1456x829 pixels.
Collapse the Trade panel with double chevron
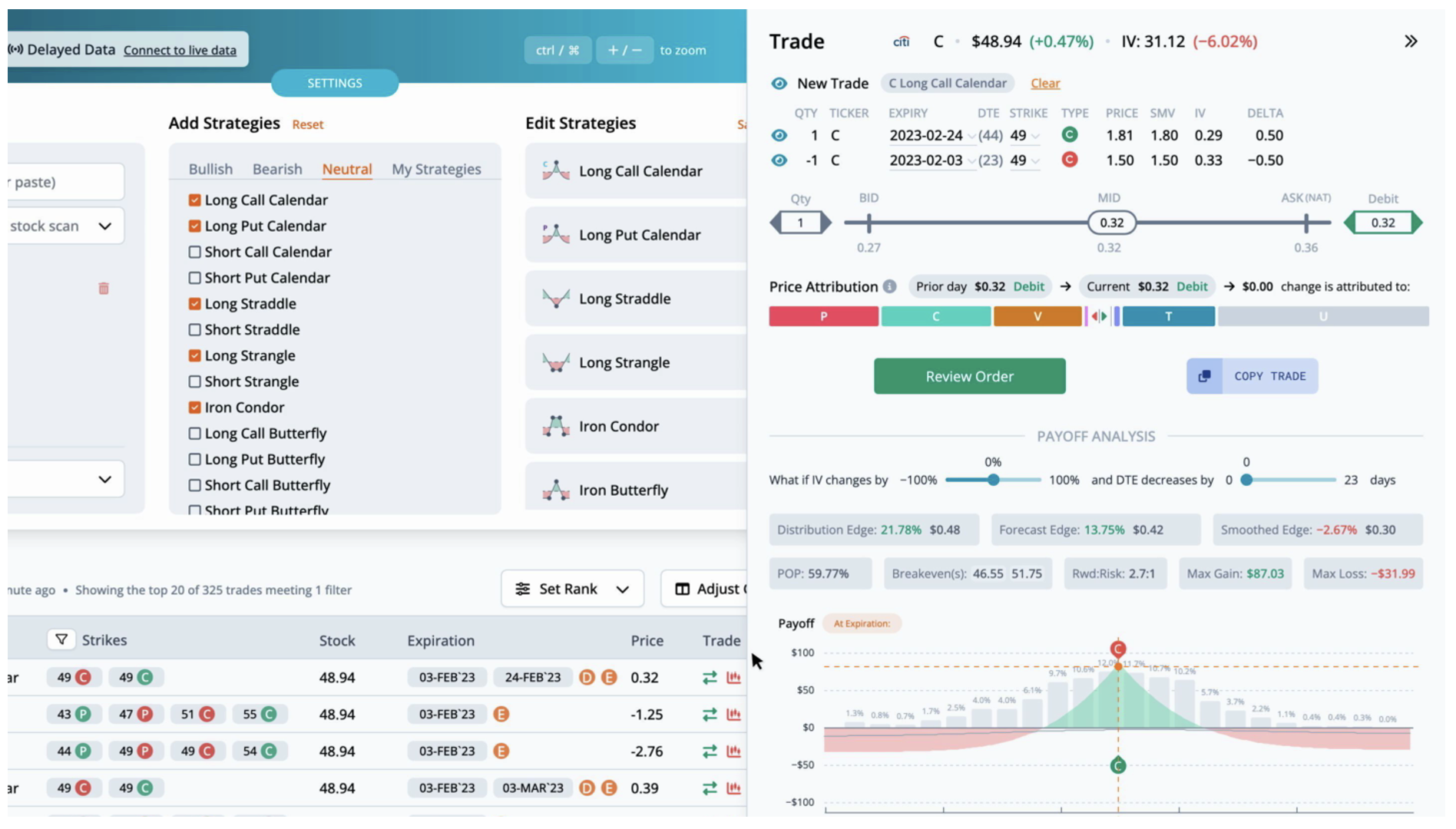click(x=1410, y=41)
